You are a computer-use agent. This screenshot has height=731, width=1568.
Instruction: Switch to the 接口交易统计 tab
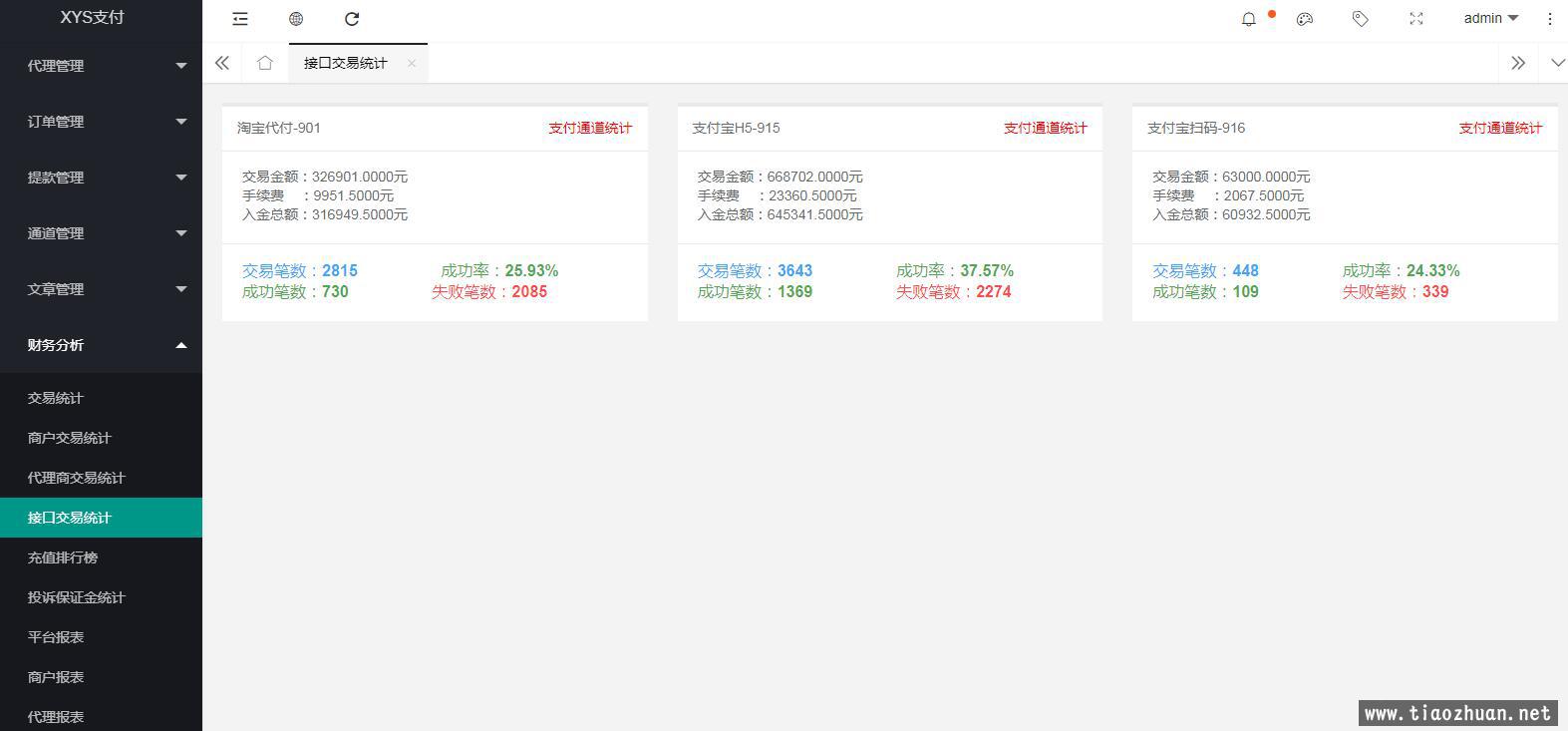pos(346,63)
